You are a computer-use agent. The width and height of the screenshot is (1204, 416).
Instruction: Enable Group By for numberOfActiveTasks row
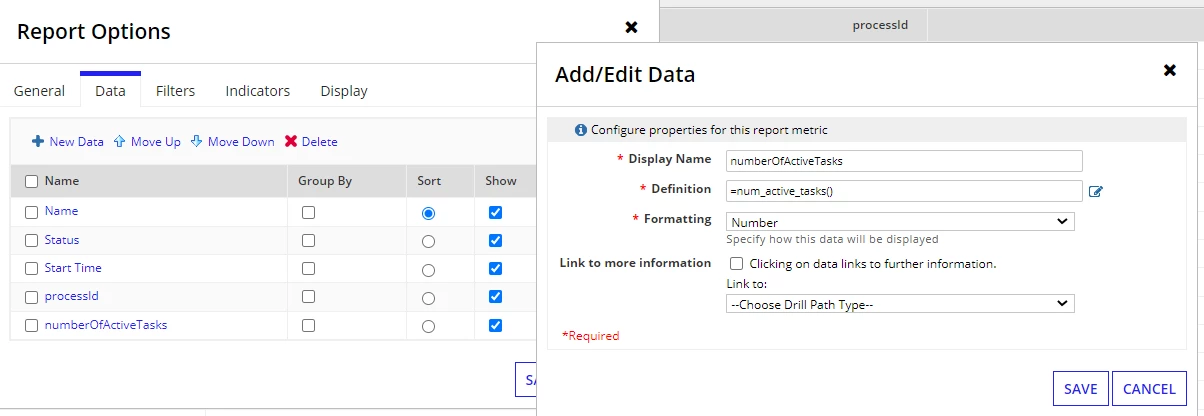click(308, 326)
